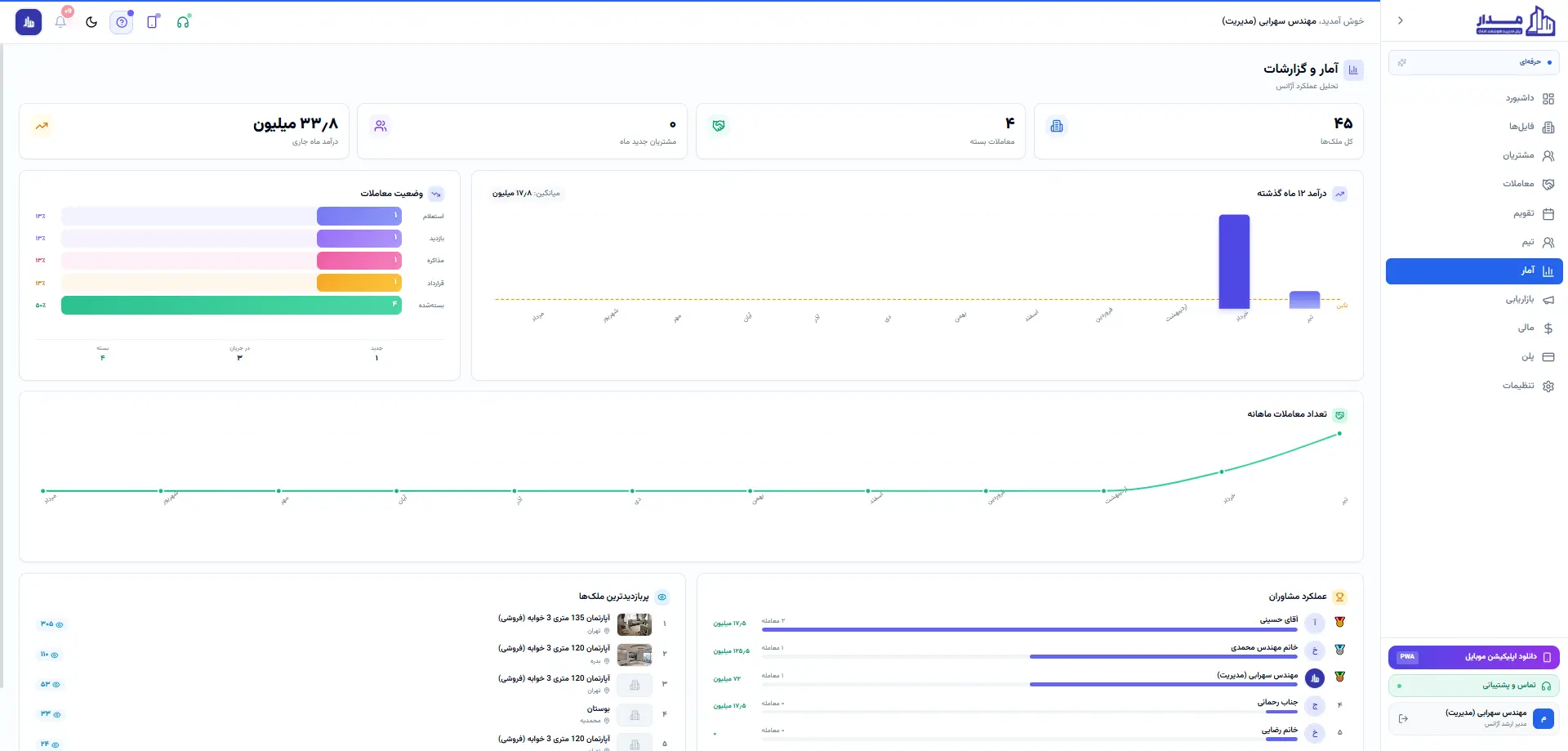Click the معاملات بسته handshake icon
1568x751 pixels.
(x=719, y=126)
